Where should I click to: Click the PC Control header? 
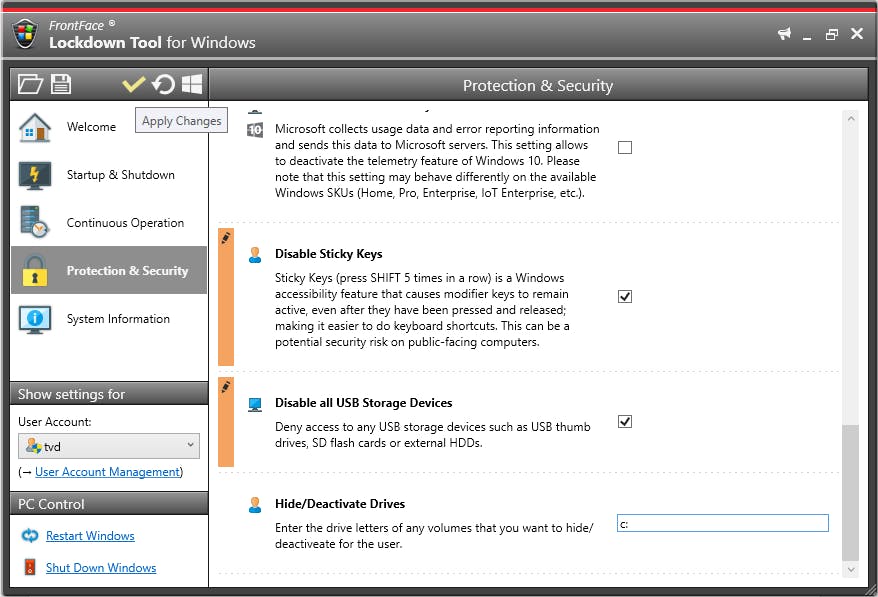pyautogui.click(x=109, y=504)
